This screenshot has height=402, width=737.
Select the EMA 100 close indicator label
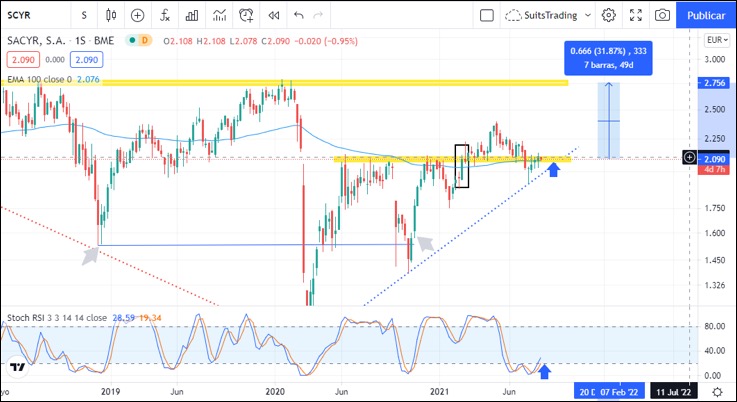pyautogui.click(x=39, y=79)
